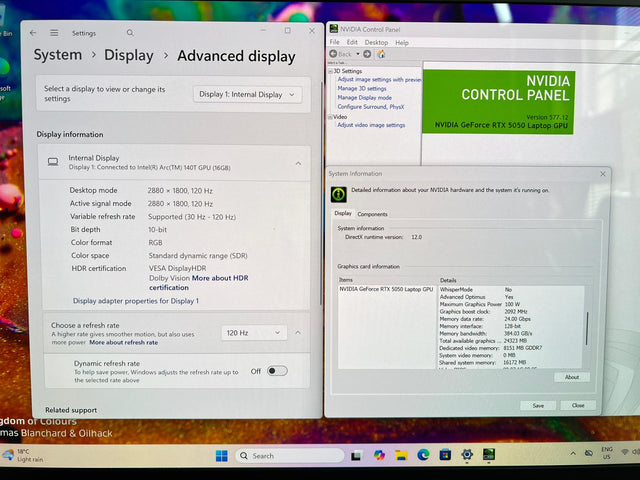Viewport: 640px width, 480px height.
Task: Click the Settings search magnifier icon
Action: point(130,33)
